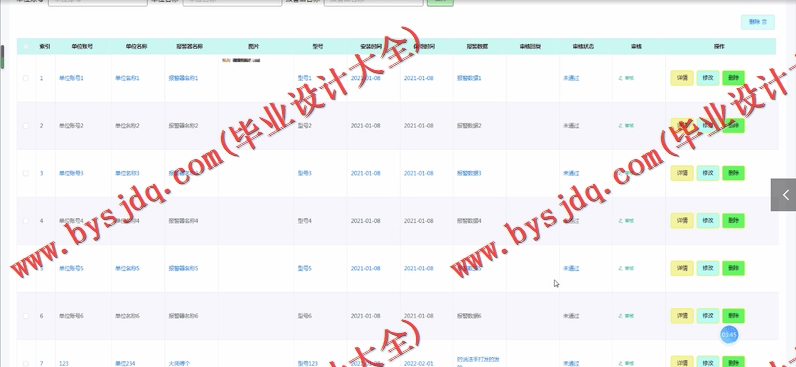
Task: Check the checkbox for row 3
Action: (26, 173)
